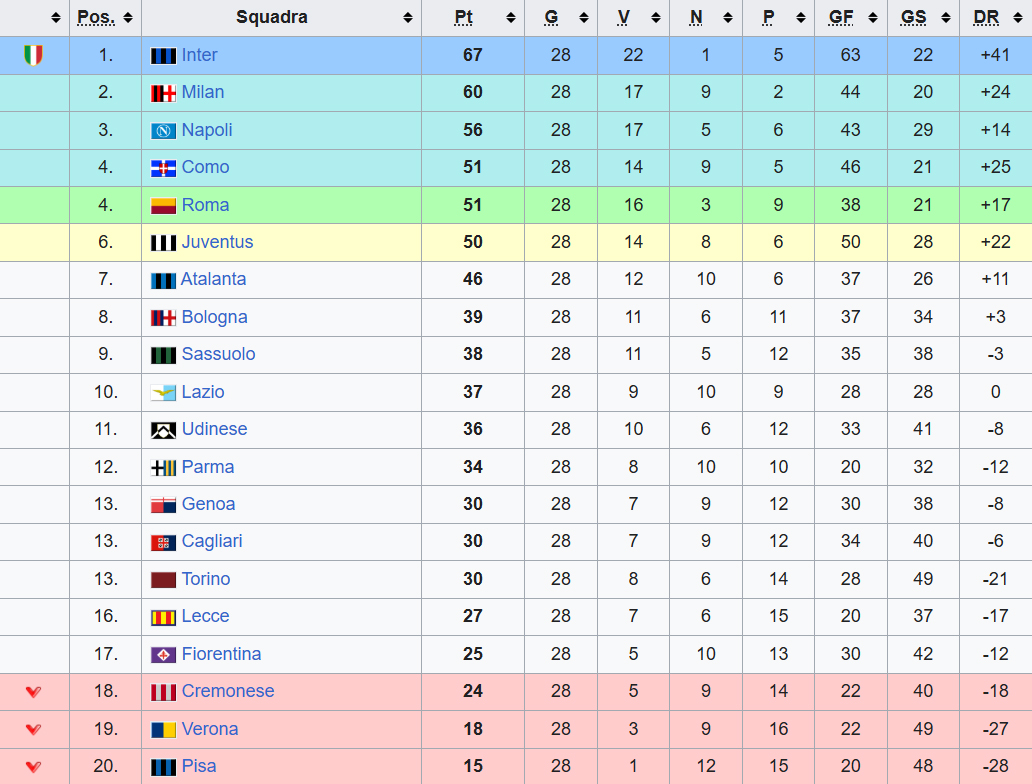The width and height of the screenshot is (1032, 784).
Task: Open the Juventus team link
Action: pyautogui.click(x=217, y=242)
